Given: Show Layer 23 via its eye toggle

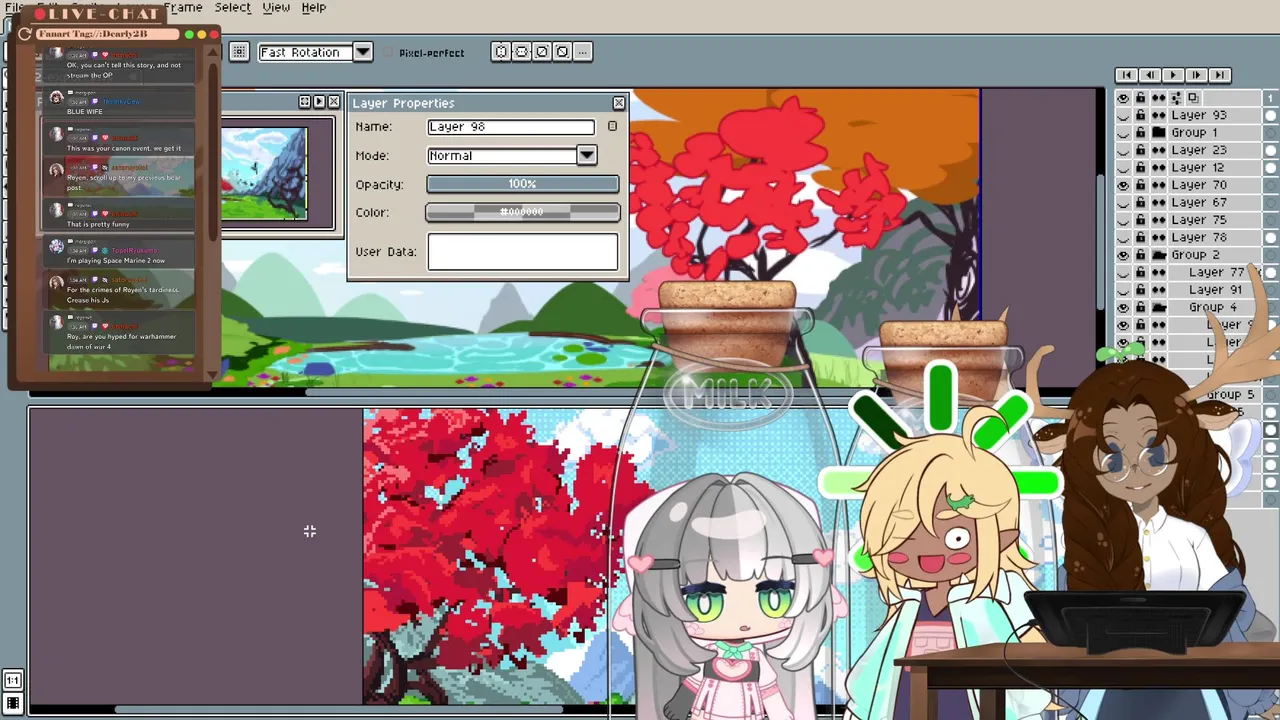Looking at the screenshot, I should [1123, 150].
